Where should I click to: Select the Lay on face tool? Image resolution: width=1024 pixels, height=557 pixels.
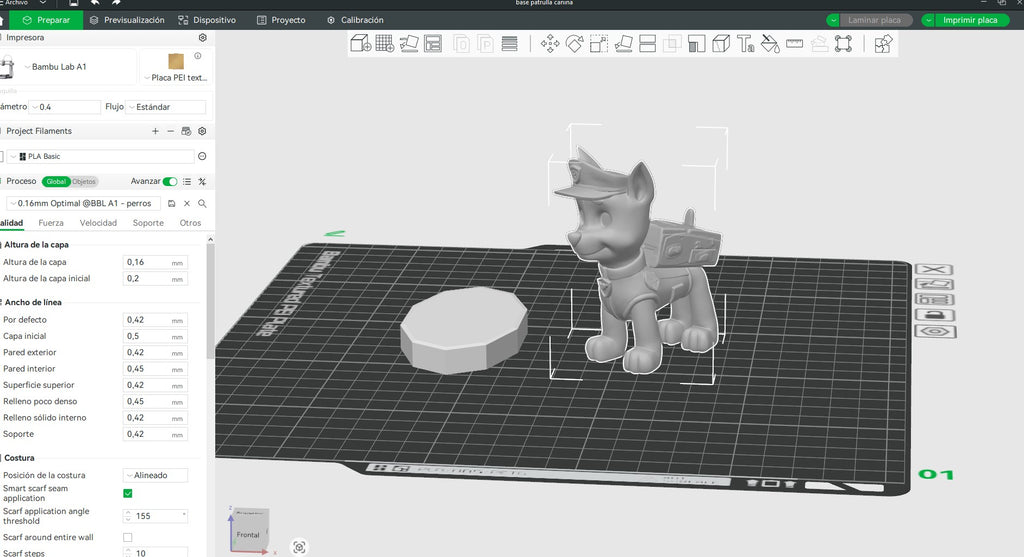(624, 44)
